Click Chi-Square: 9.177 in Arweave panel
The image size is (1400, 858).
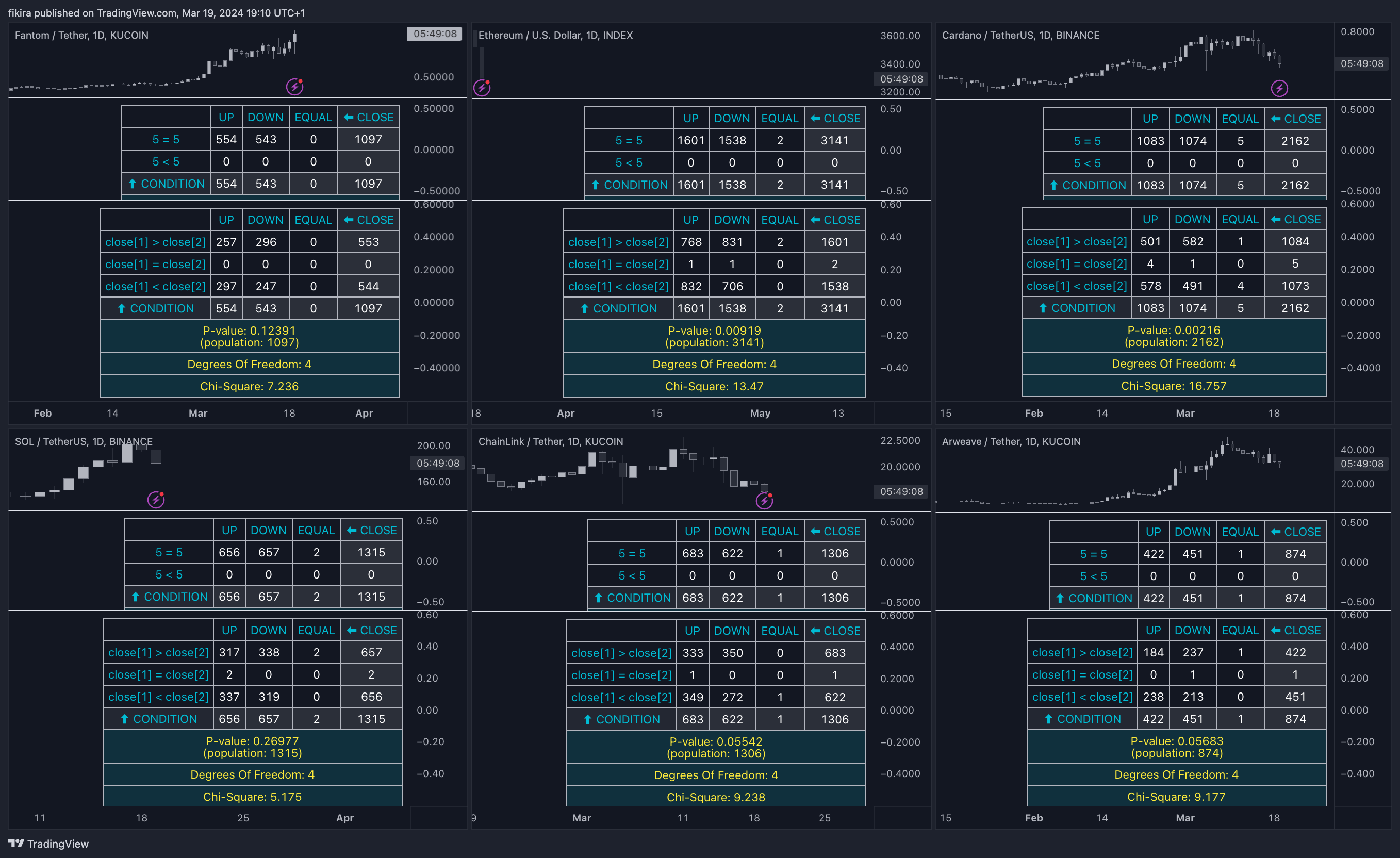pos(1177,796)
